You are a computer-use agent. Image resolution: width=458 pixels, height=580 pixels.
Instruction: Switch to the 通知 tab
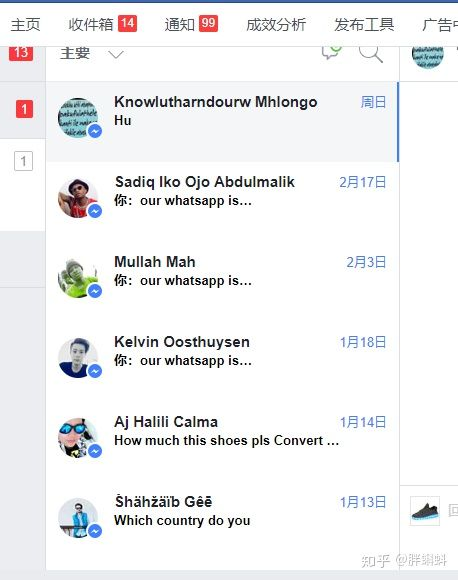pyautogui.click(x=191, y=24)
